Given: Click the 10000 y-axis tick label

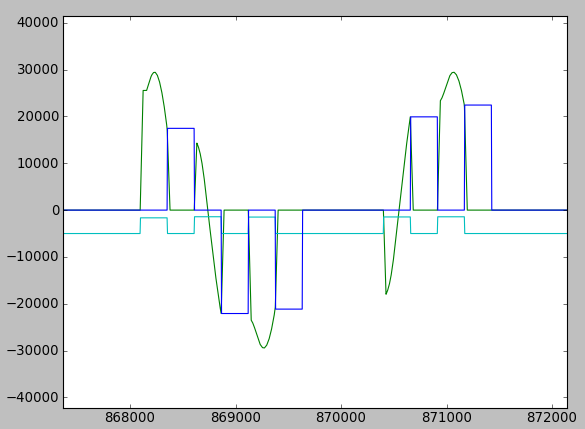Looking at the screenshot, I should [x=38, y=163].
